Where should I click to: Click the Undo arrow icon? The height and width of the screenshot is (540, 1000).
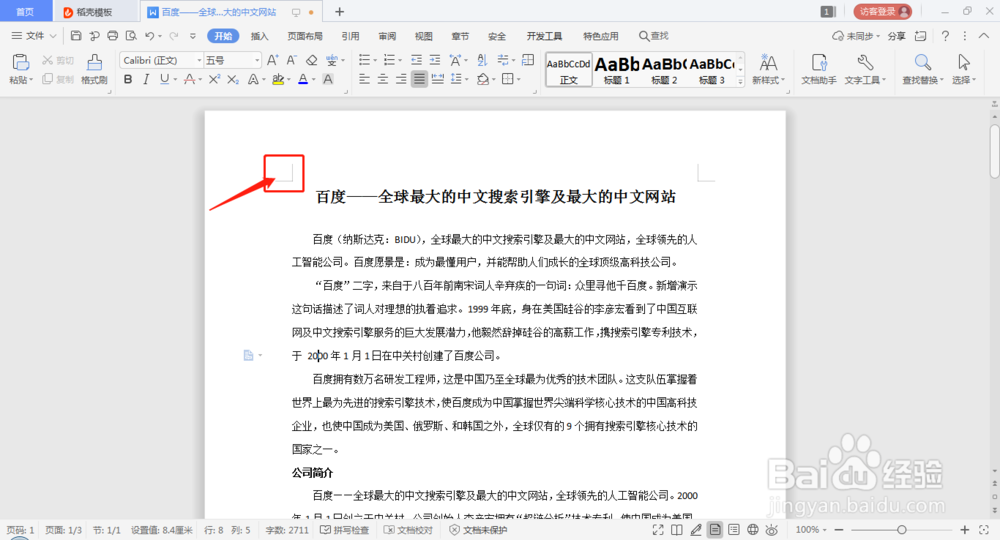[149, 36]
